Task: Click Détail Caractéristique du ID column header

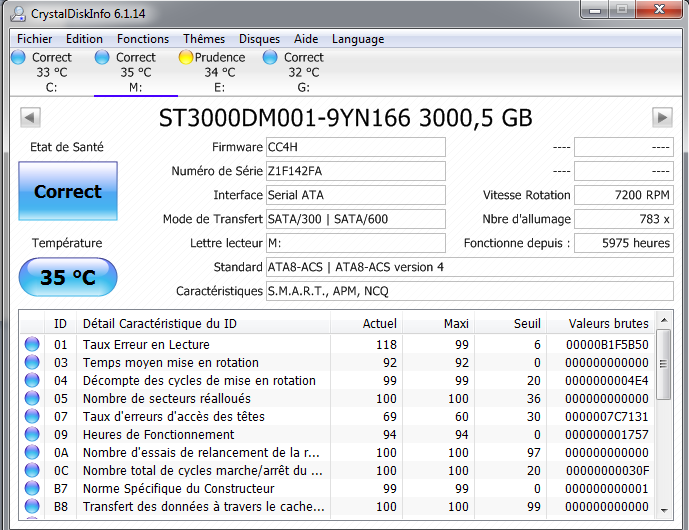Action: [x=203, y=323]
